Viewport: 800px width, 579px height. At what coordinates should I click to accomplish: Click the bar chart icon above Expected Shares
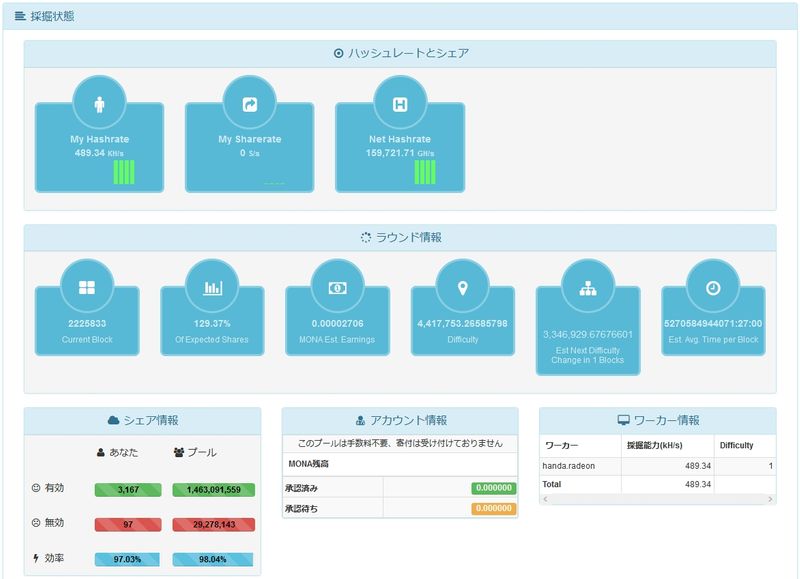point(212,287)
